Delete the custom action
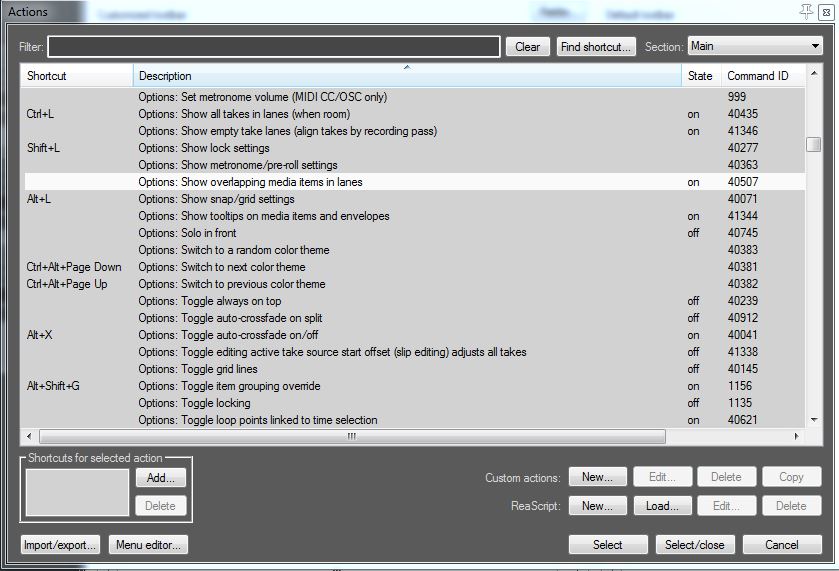Image resolution: width=839 pixels, height=571 pixels. pos(727,477)
